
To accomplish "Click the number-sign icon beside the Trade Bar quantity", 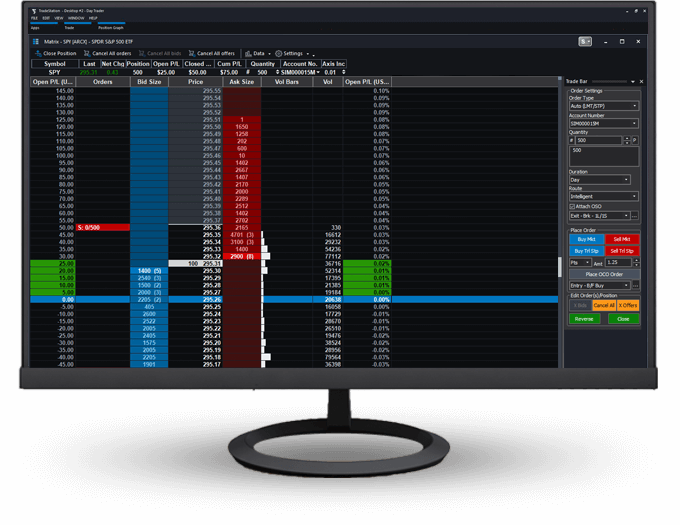I will (572, 140).
